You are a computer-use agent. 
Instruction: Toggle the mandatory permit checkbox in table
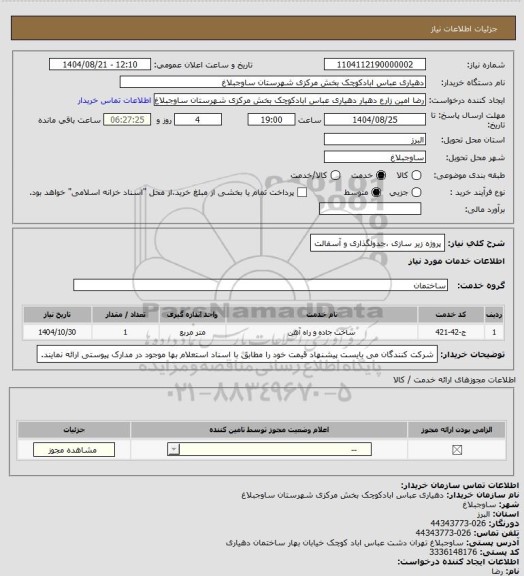(x=457, y=450)
